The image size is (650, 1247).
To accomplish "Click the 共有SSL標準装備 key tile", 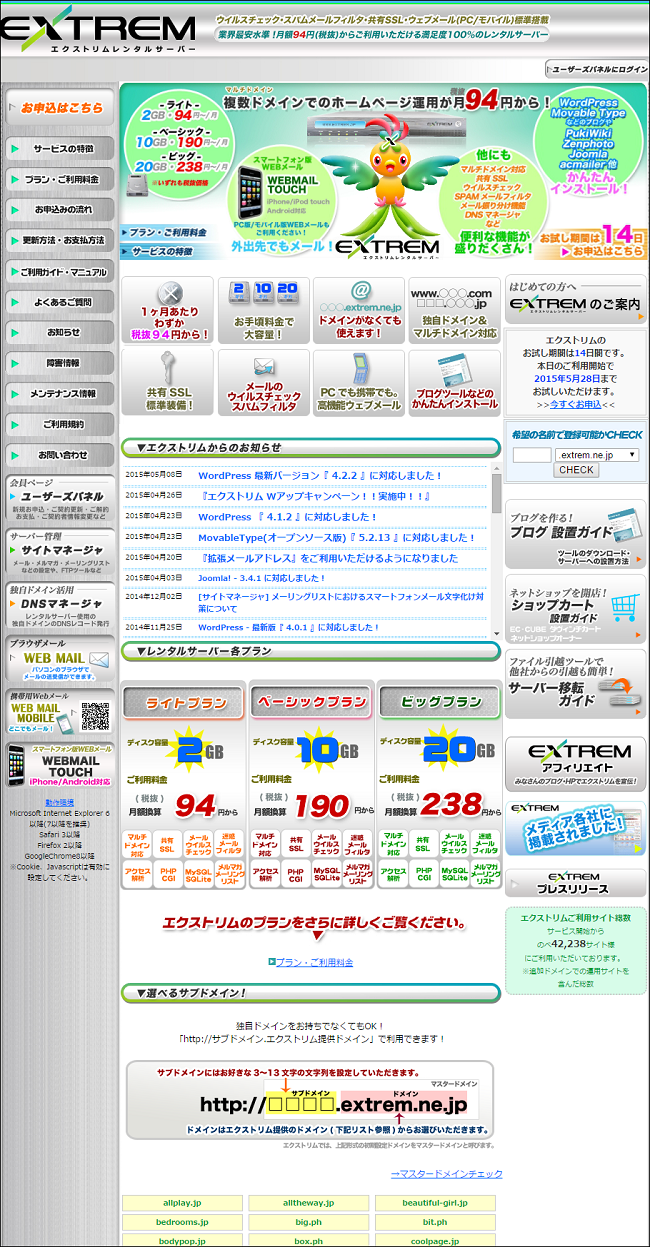I will [x=167, y=382].
